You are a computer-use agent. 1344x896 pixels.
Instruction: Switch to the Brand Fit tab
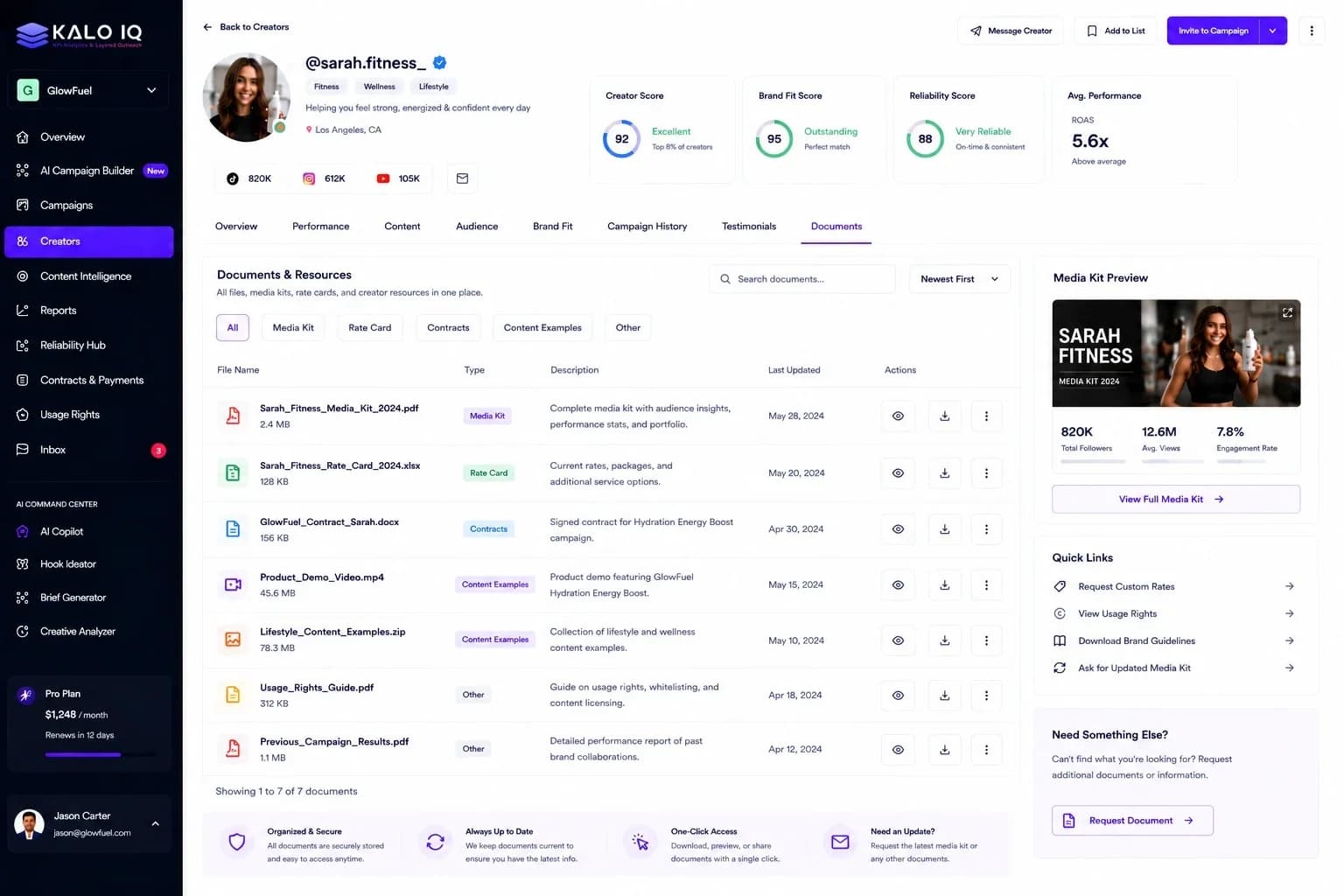[x=552, y=227]
